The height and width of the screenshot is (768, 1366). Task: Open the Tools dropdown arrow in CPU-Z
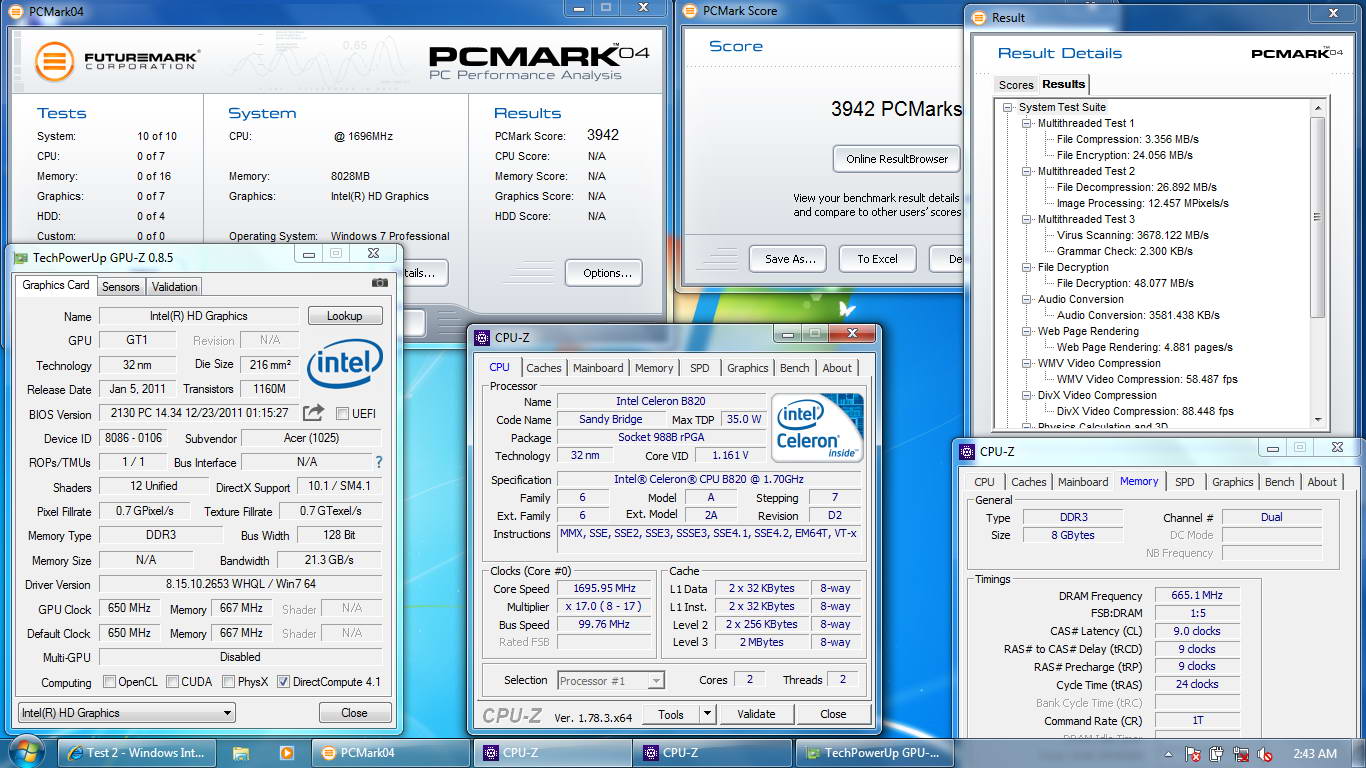707,714
